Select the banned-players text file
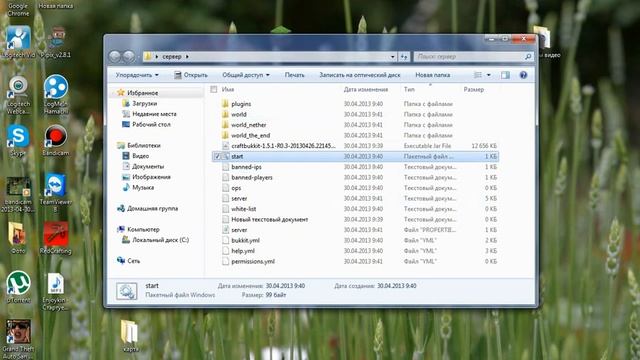This screenshot has width=640, height=360. 251,178
